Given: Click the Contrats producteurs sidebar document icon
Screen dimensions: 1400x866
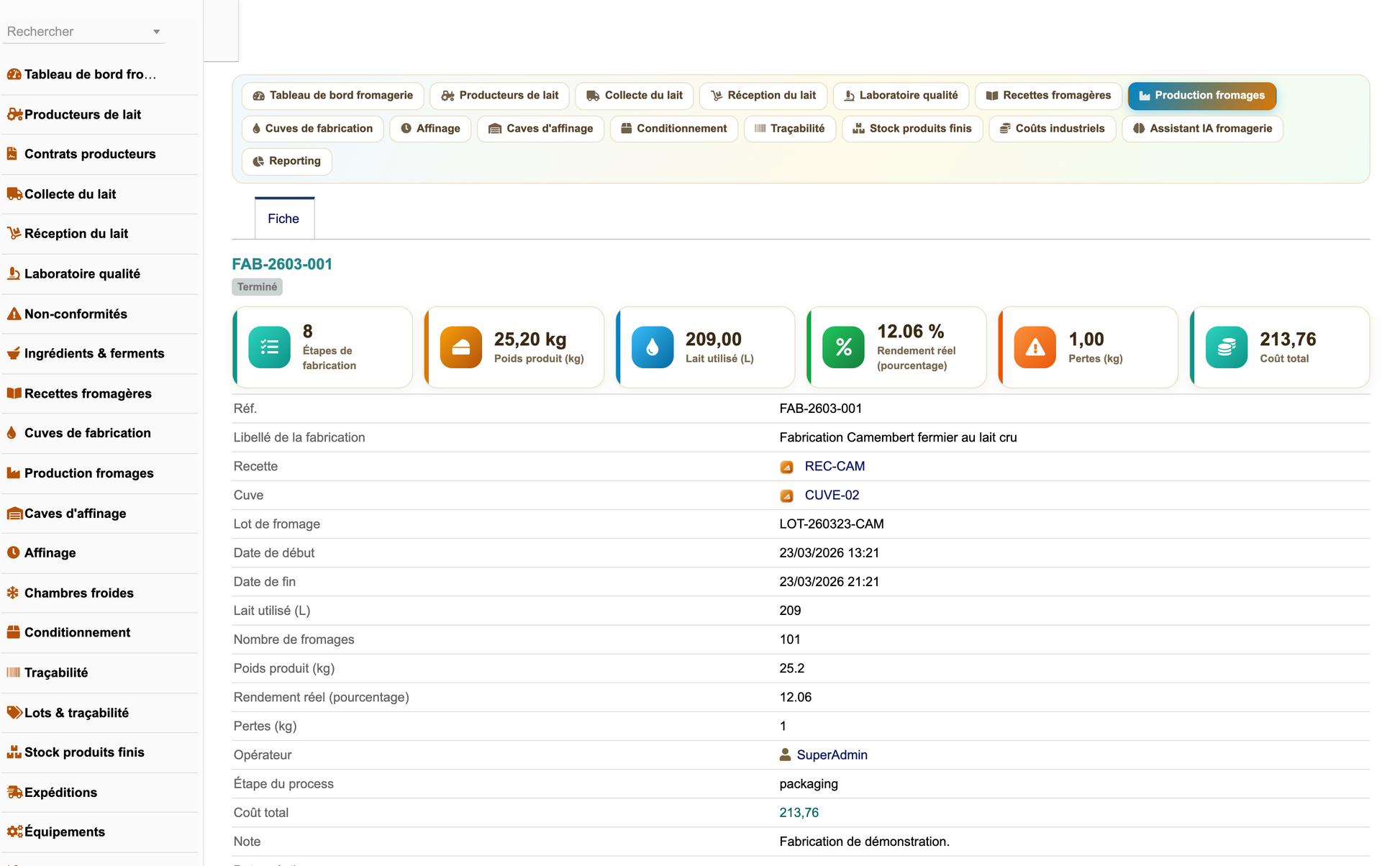Looking at the screenshot, I should click(12, 153).
